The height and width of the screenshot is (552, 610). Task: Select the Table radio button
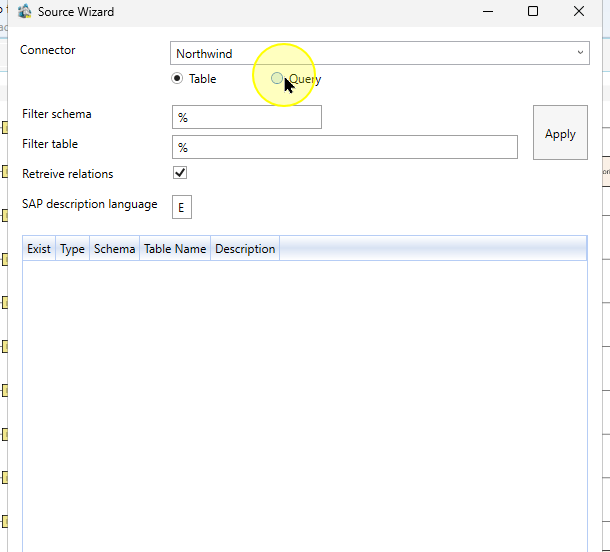(177, 79)
